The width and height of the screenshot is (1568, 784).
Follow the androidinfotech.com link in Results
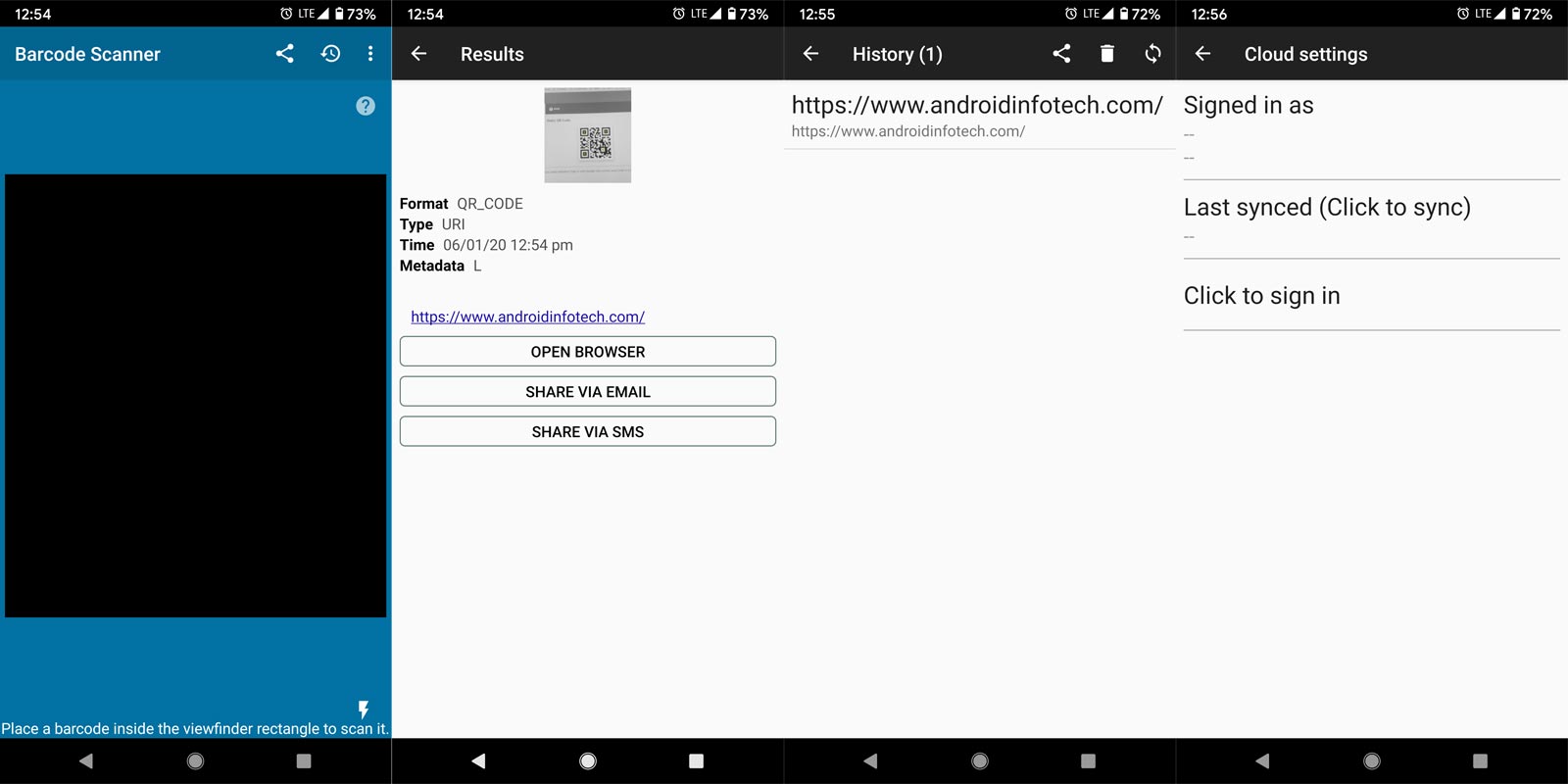[x=527, y=317]
